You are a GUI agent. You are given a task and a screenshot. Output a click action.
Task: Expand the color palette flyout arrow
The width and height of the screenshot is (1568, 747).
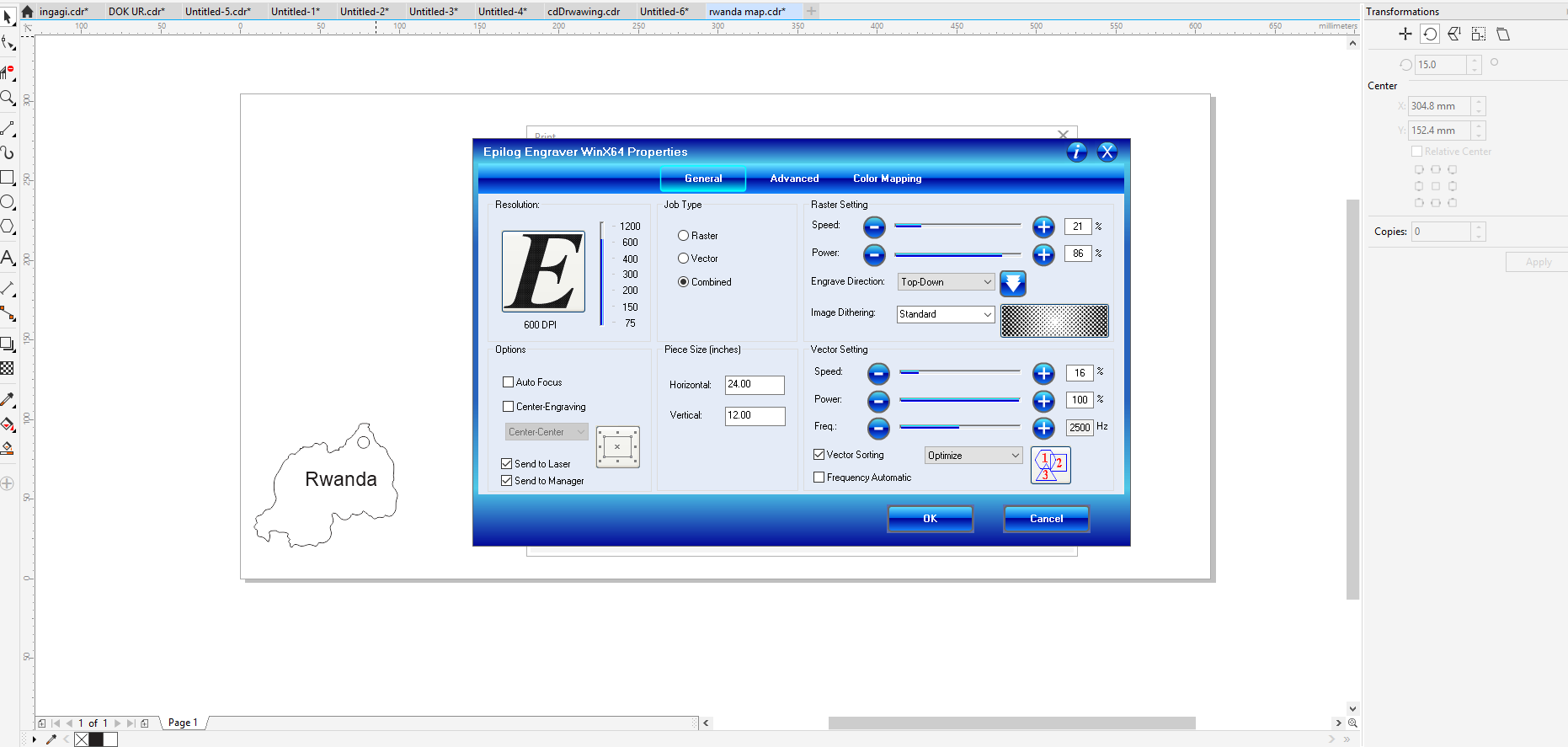click(34, 739)
